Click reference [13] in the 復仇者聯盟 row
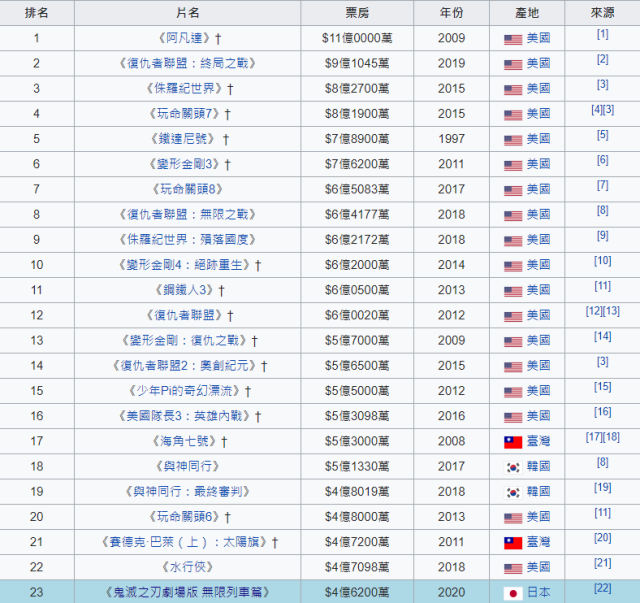 point(612,311)
